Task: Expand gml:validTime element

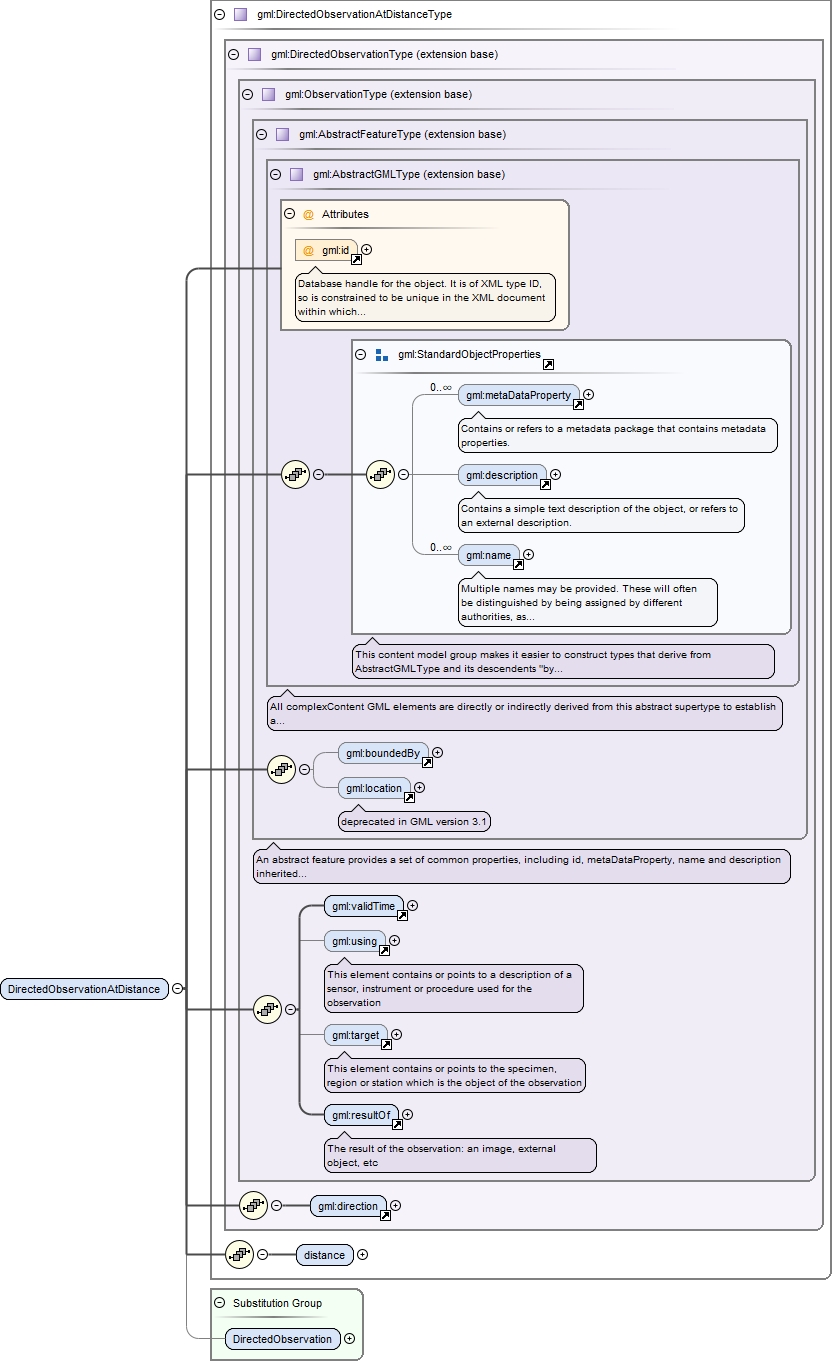Action: pos(412,906)
